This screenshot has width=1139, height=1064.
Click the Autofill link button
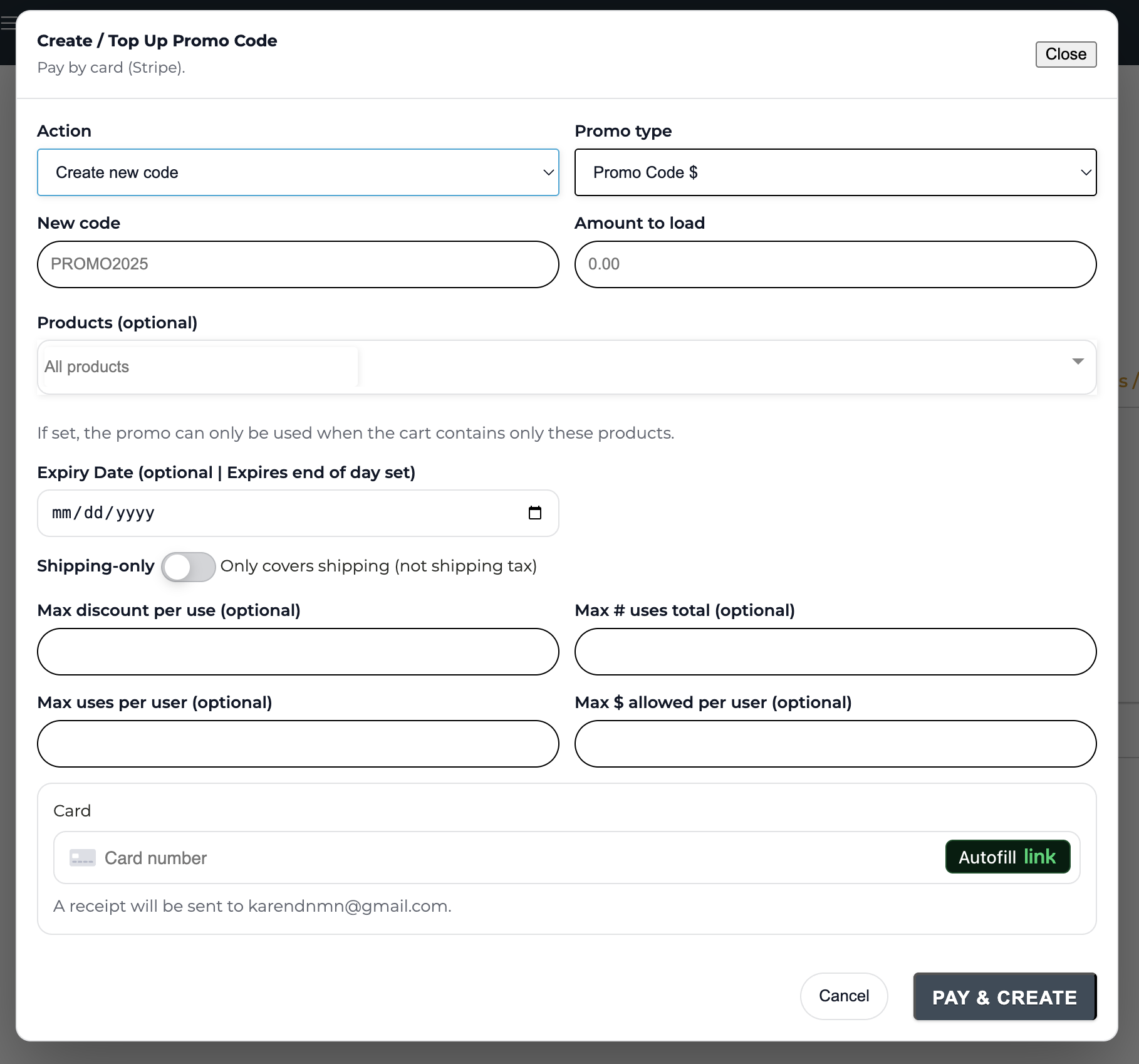coord(1007,857)
